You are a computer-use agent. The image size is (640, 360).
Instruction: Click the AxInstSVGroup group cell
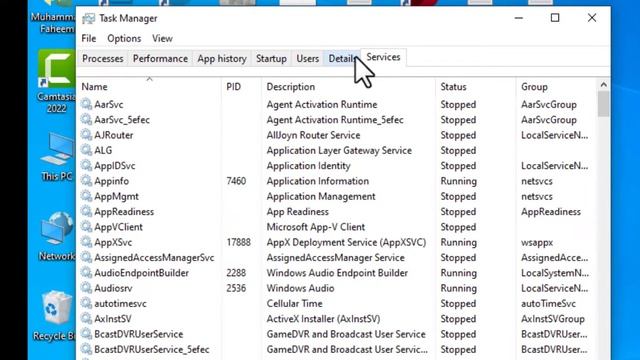553,319
